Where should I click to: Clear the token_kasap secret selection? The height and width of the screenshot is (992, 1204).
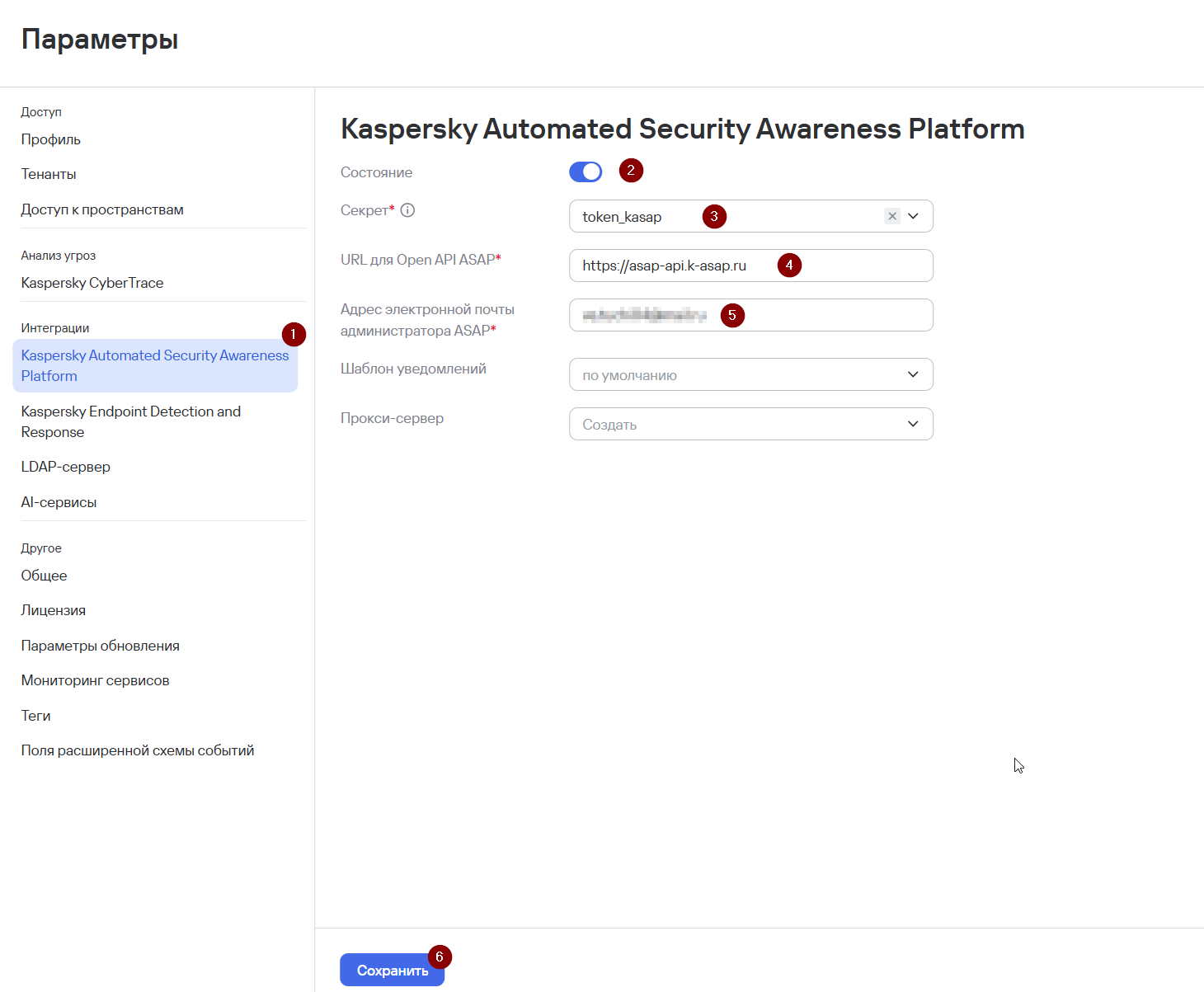(891, 216)
